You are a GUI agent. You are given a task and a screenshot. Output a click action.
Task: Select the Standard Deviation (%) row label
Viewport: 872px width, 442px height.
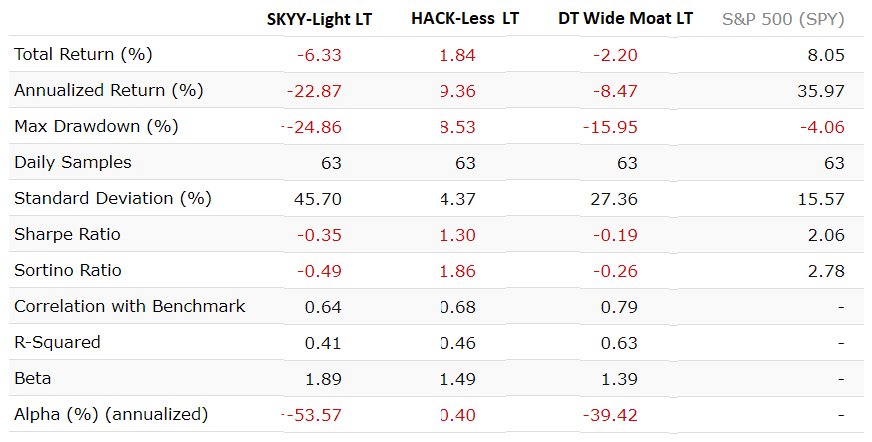click(x=113, y=198)
